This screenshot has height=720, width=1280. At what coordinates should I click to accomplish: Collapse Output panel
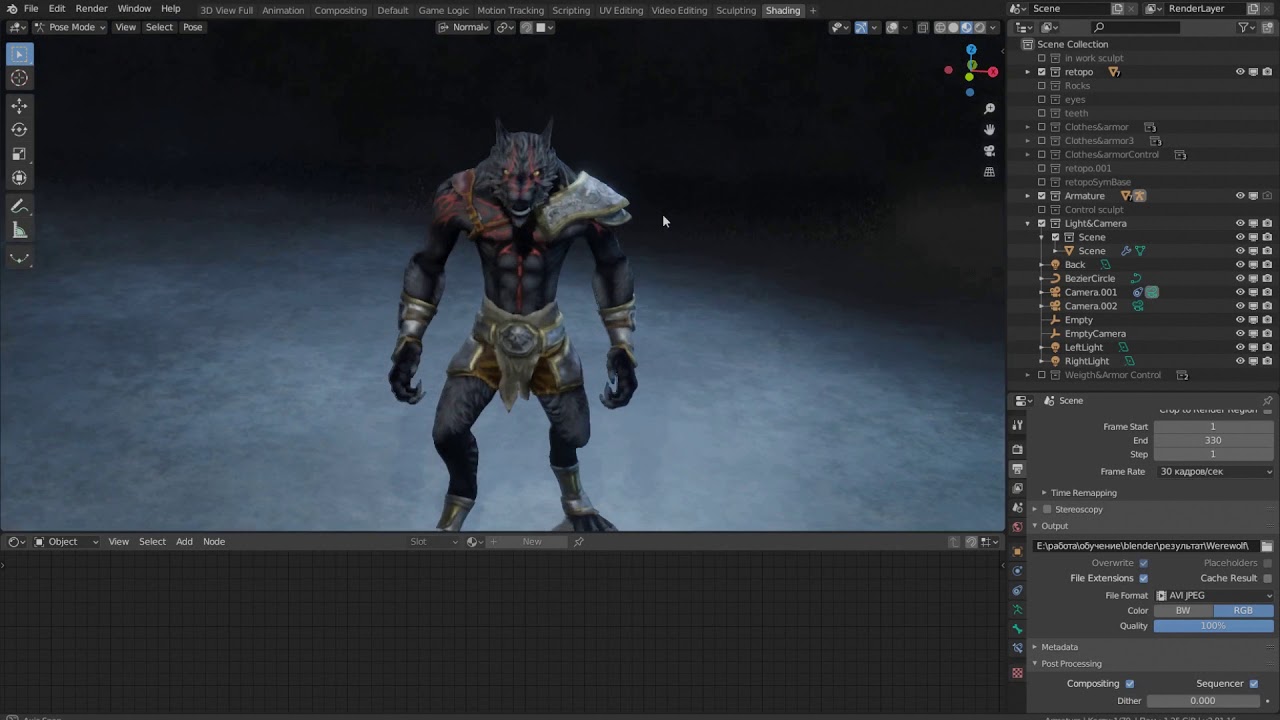(x=1035, y=526)
